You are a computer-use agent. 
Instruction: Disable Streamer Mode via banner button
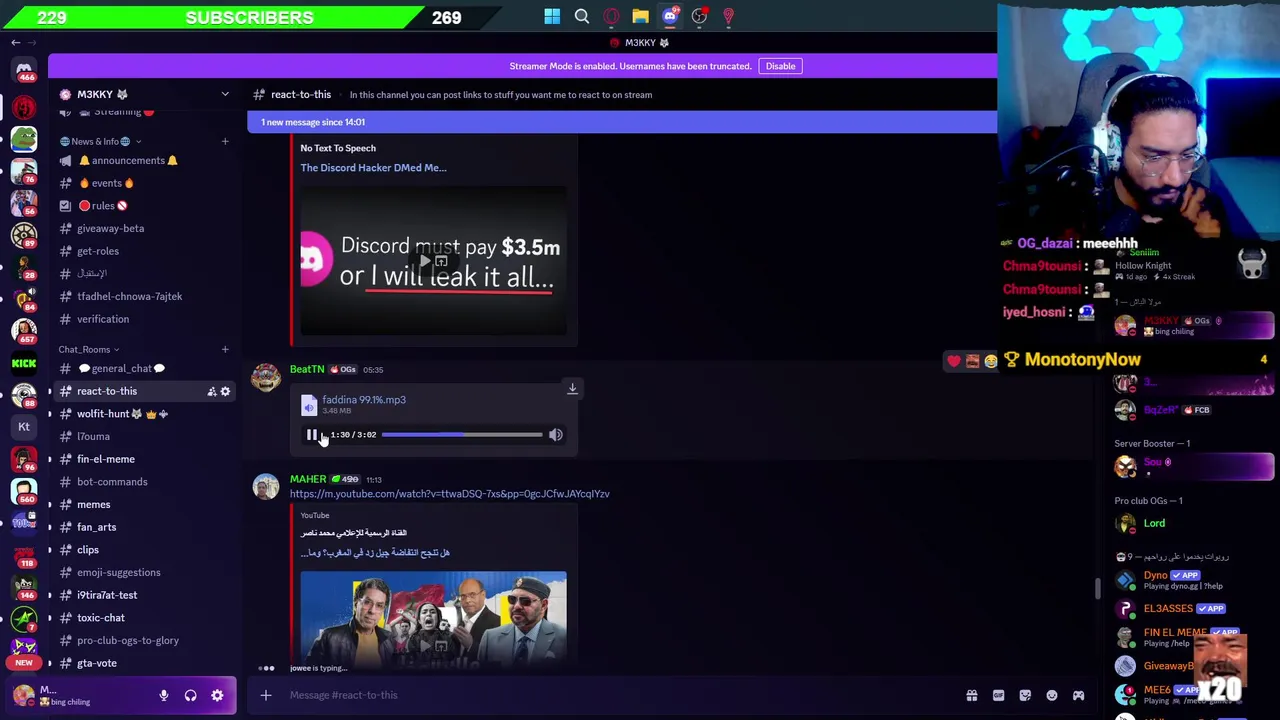click(780, 66)
